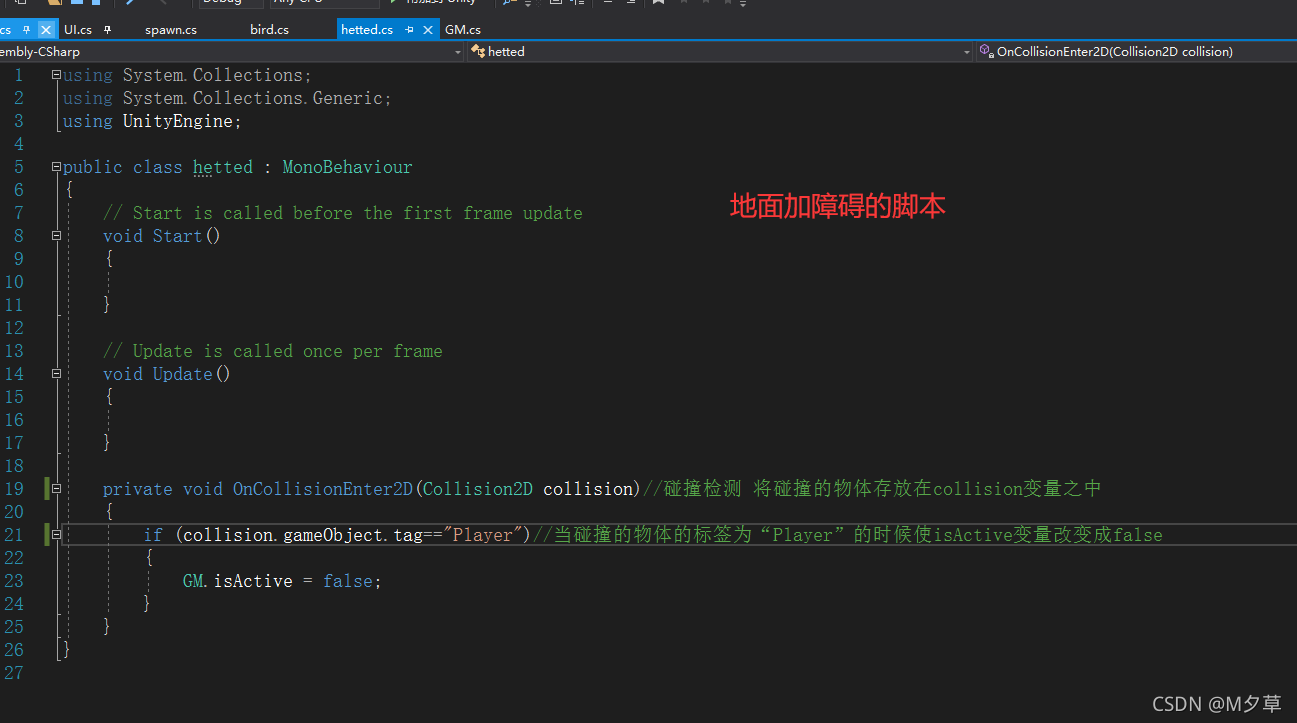Switch to the UI.cs tab
This screenshot has height=723, width=1297.
(x=78, y=30)
